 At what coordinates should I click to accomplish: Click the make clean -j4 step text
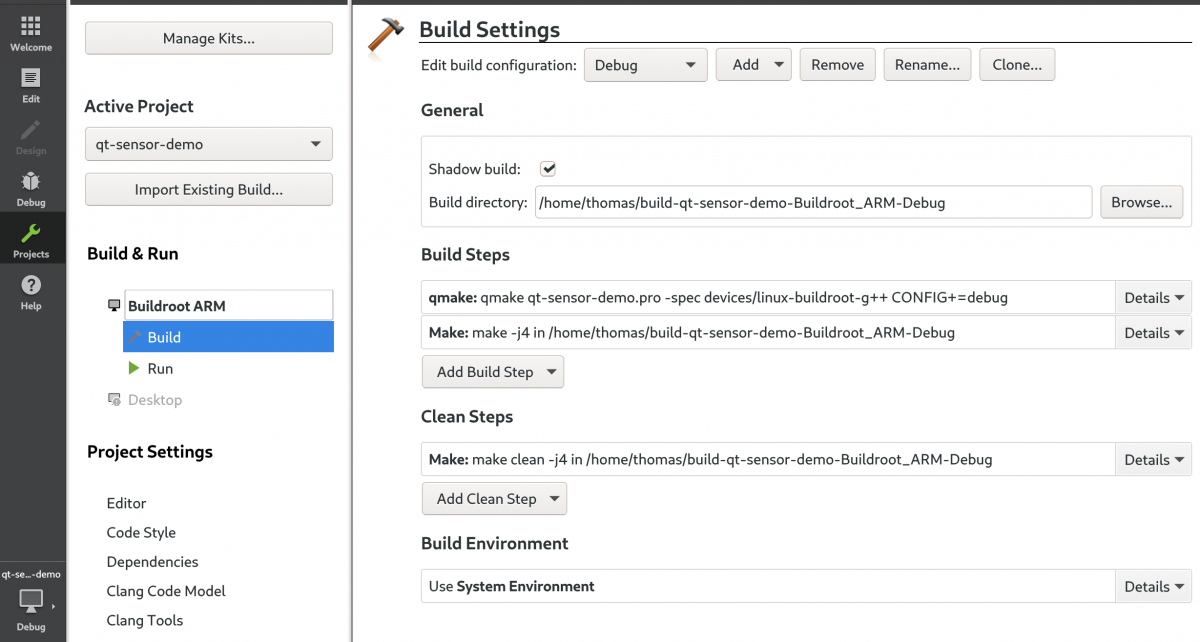710,459
